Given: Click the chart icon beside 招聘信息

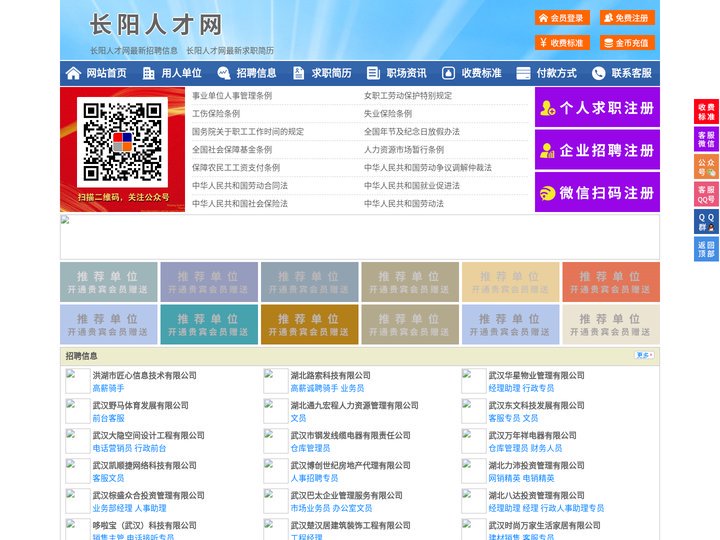Looking at the screenshot, I should click(x=224, y=73).
